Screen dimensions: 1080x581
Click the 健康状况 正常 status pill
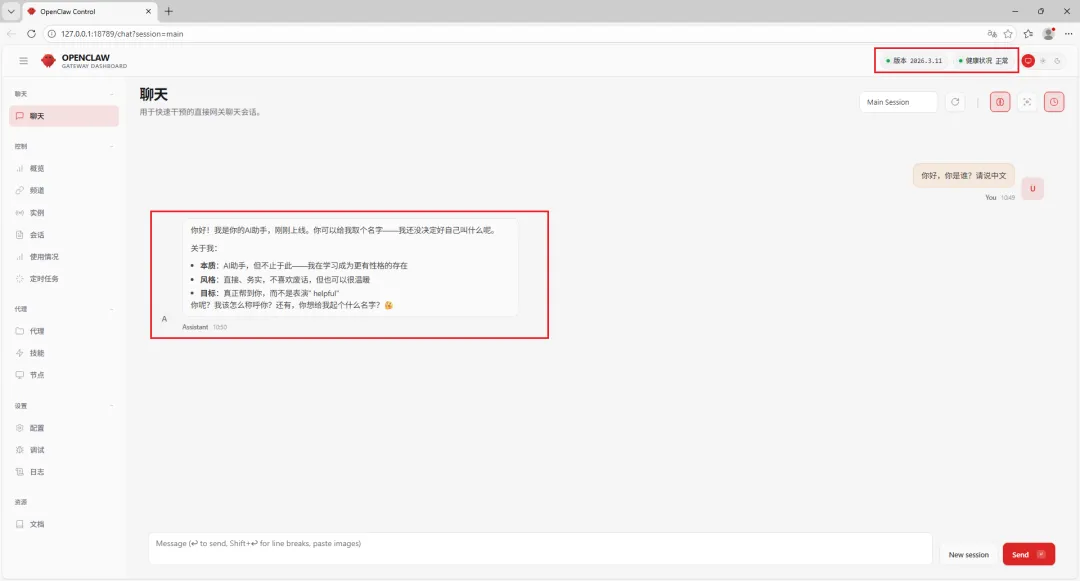[983, 61]
